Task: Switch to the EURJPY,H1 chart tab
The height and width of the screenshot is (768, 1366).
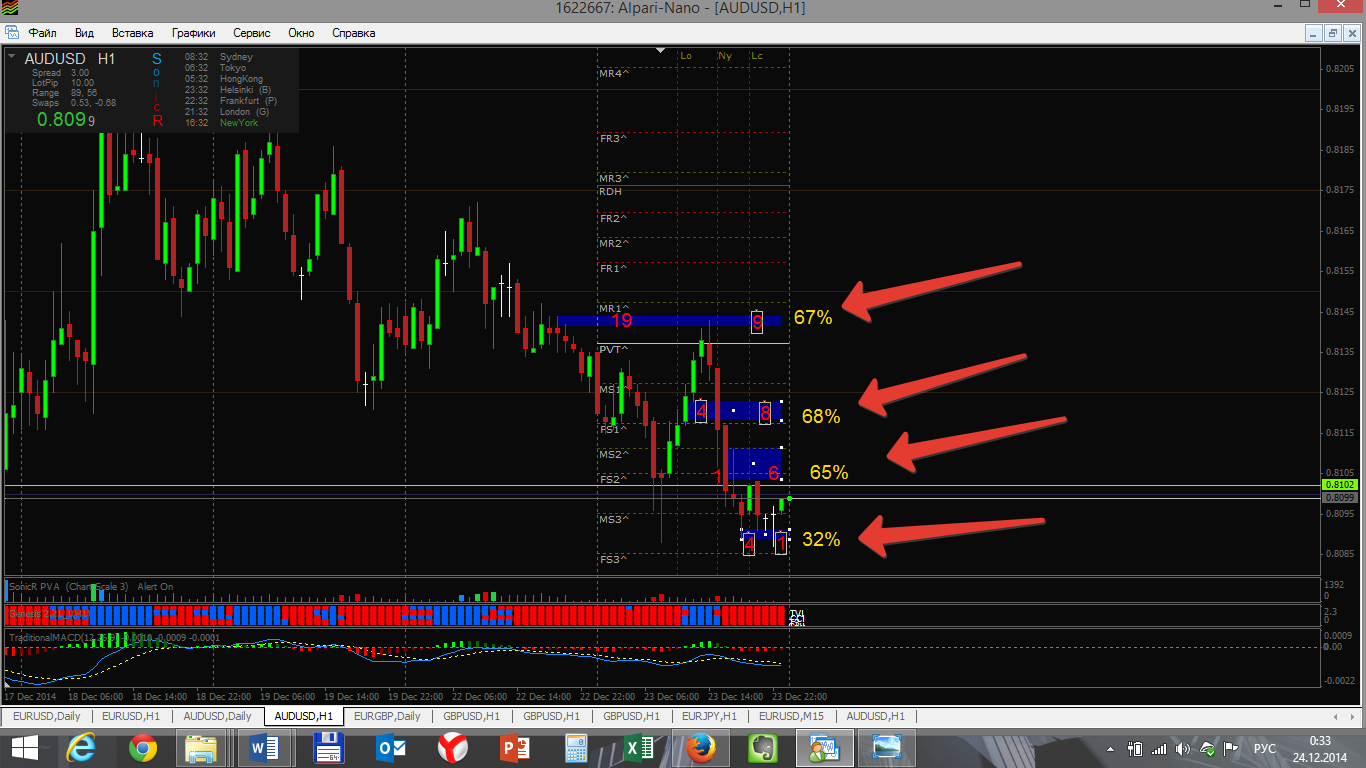Action: click(709, 716)
